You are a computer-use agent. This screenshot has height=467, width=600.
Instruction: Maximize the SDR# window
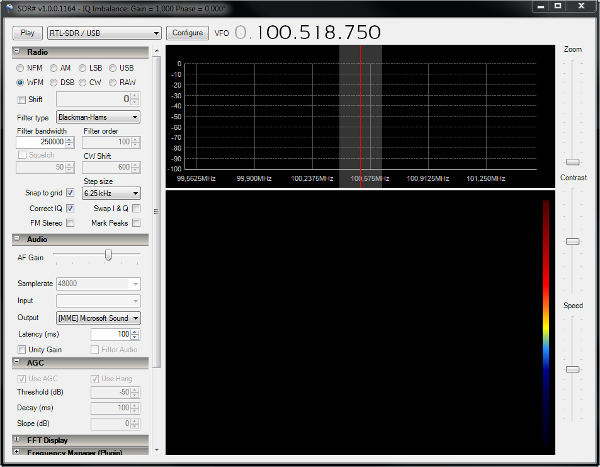(x=558, y=6)
